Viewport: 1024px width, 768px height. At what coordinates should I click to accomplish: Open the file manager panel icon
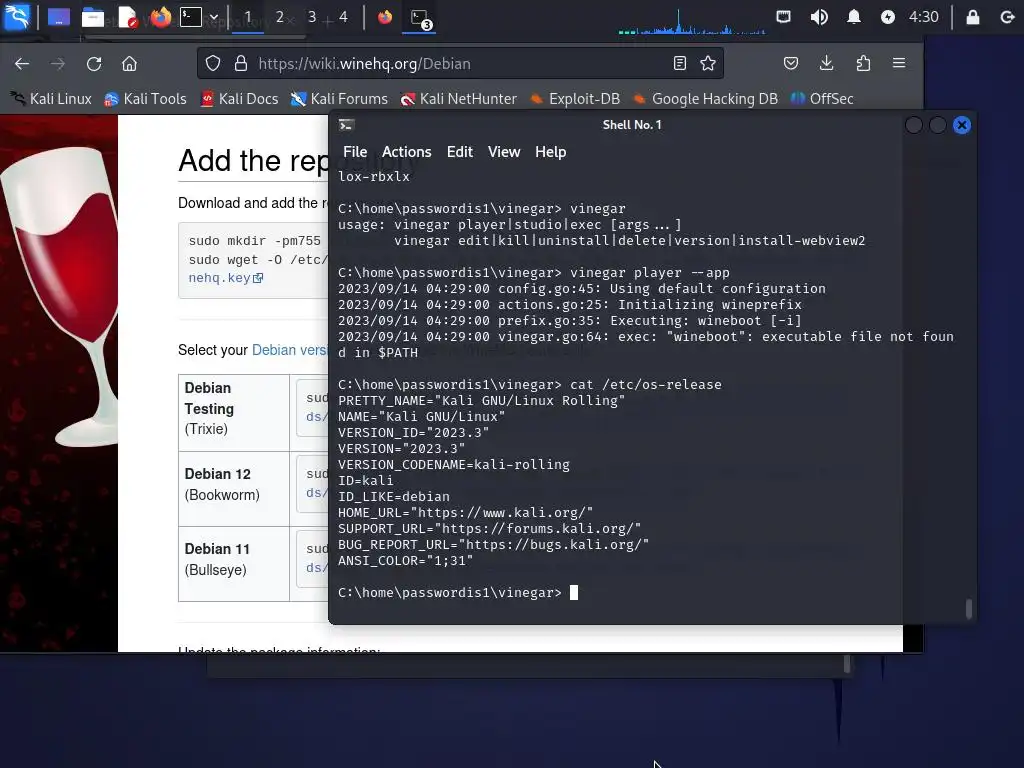coord(93,17)
